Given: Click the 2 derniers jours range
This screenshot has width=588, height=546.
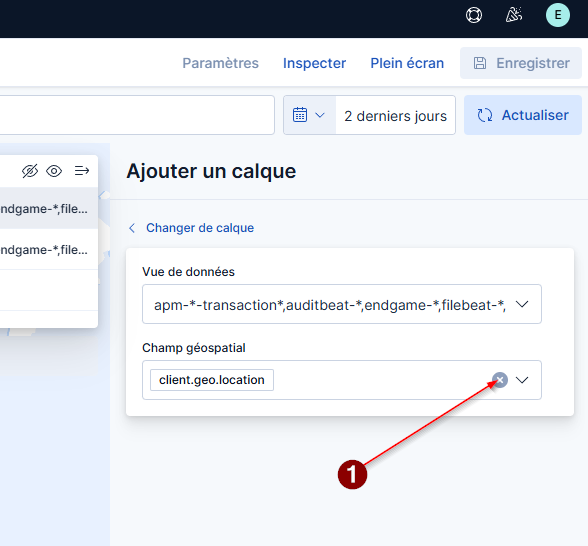Looking at the screenshot, I should click(x=396, y=115).
